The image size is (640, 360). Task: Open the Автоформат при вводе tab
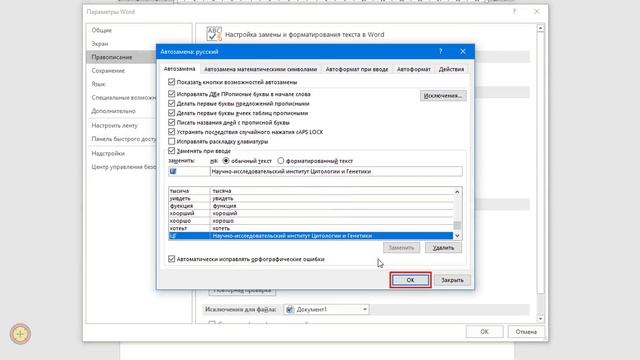tap(357, 69)
